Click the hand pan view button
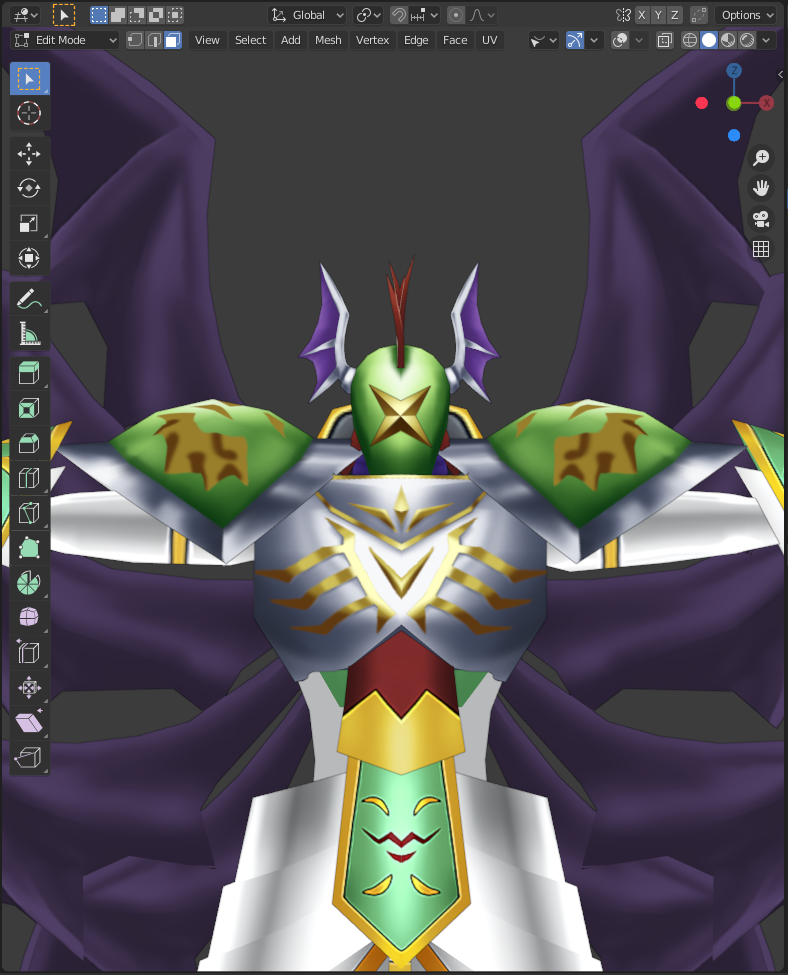The width and height of the screenshot is (788, 975). point(761,188)
